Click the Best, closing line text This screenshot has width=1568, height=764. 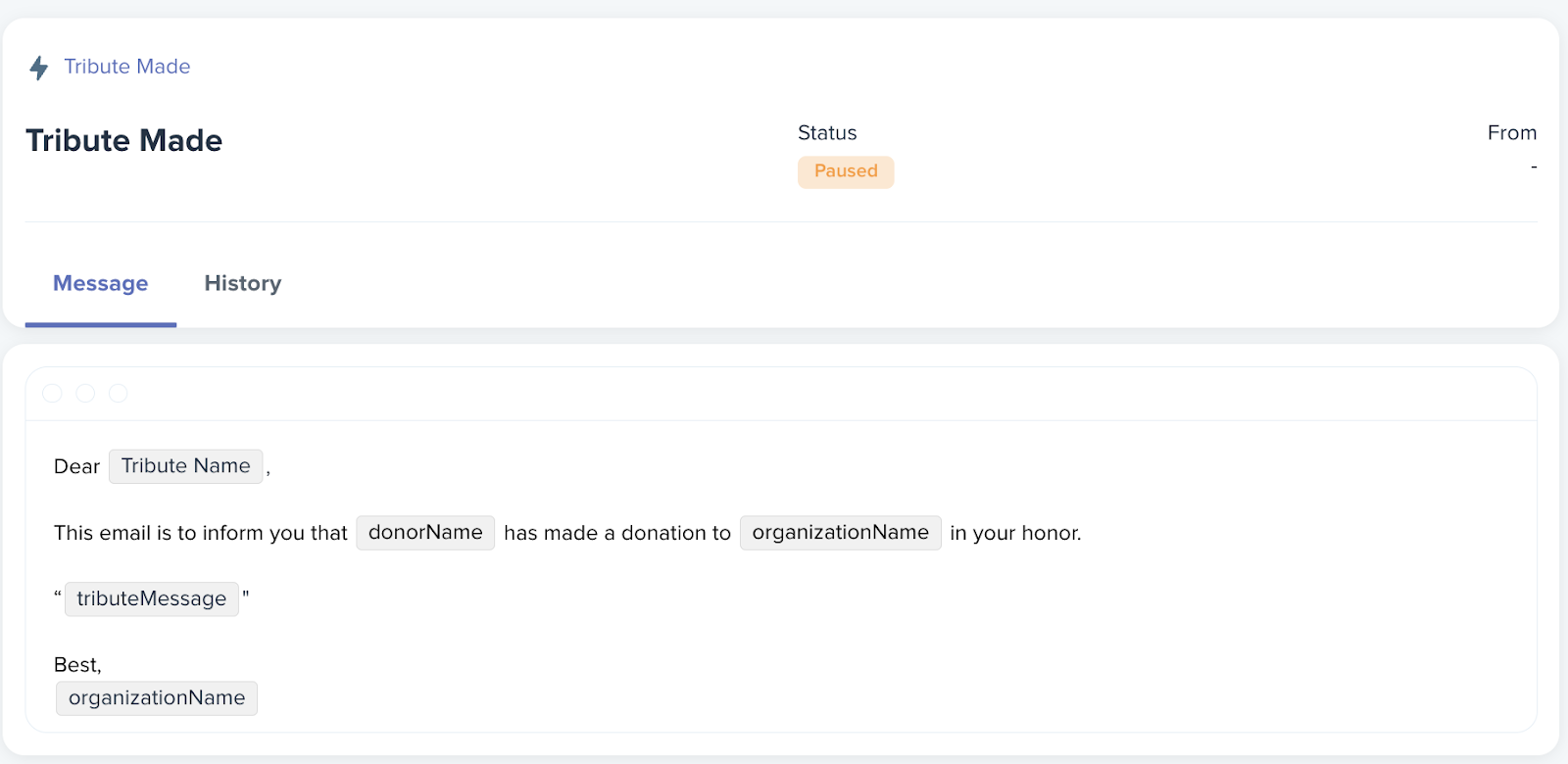point(77,665)
